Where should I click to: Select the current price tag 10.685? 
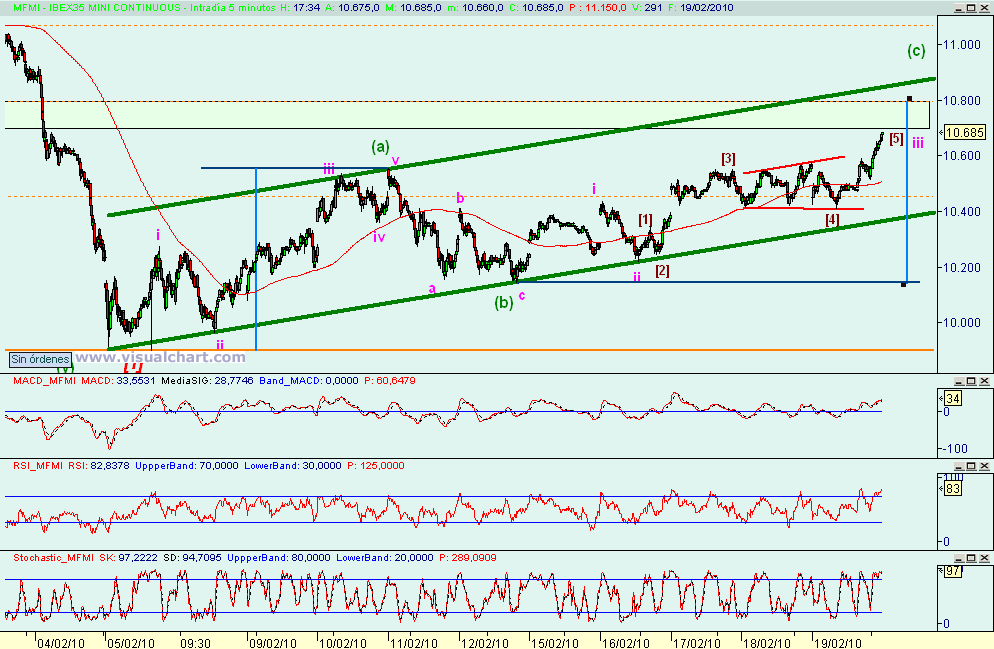pos(964,132)
